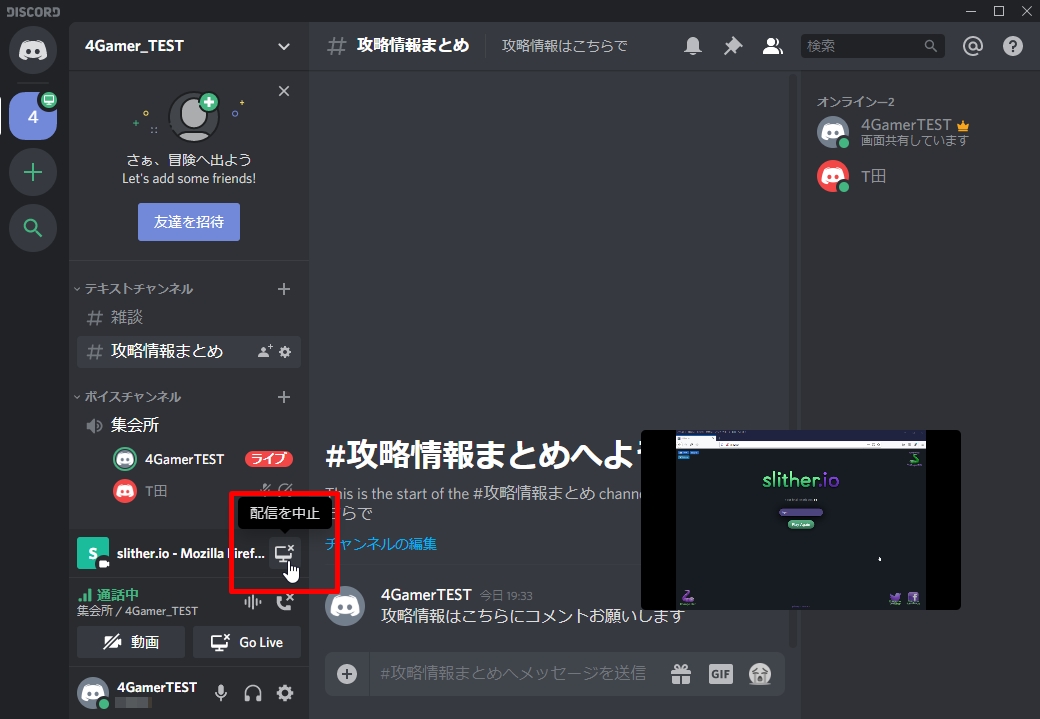
Task: Toggle headphone deafen
Action: tap(253, 694)
